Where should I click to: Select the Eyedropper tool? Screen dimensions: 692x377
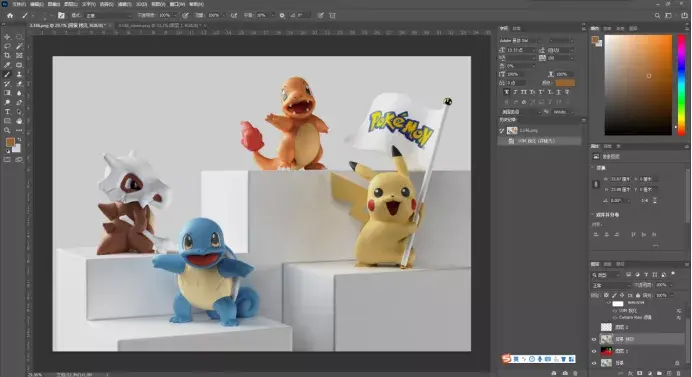pos(7,65)
